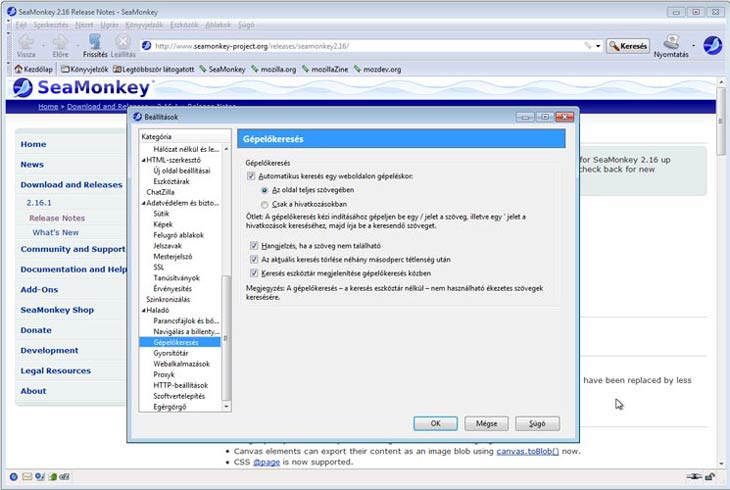
Task: Select 'Az oldal teljes szövegében' radio option
Action: tap(264, 190)
